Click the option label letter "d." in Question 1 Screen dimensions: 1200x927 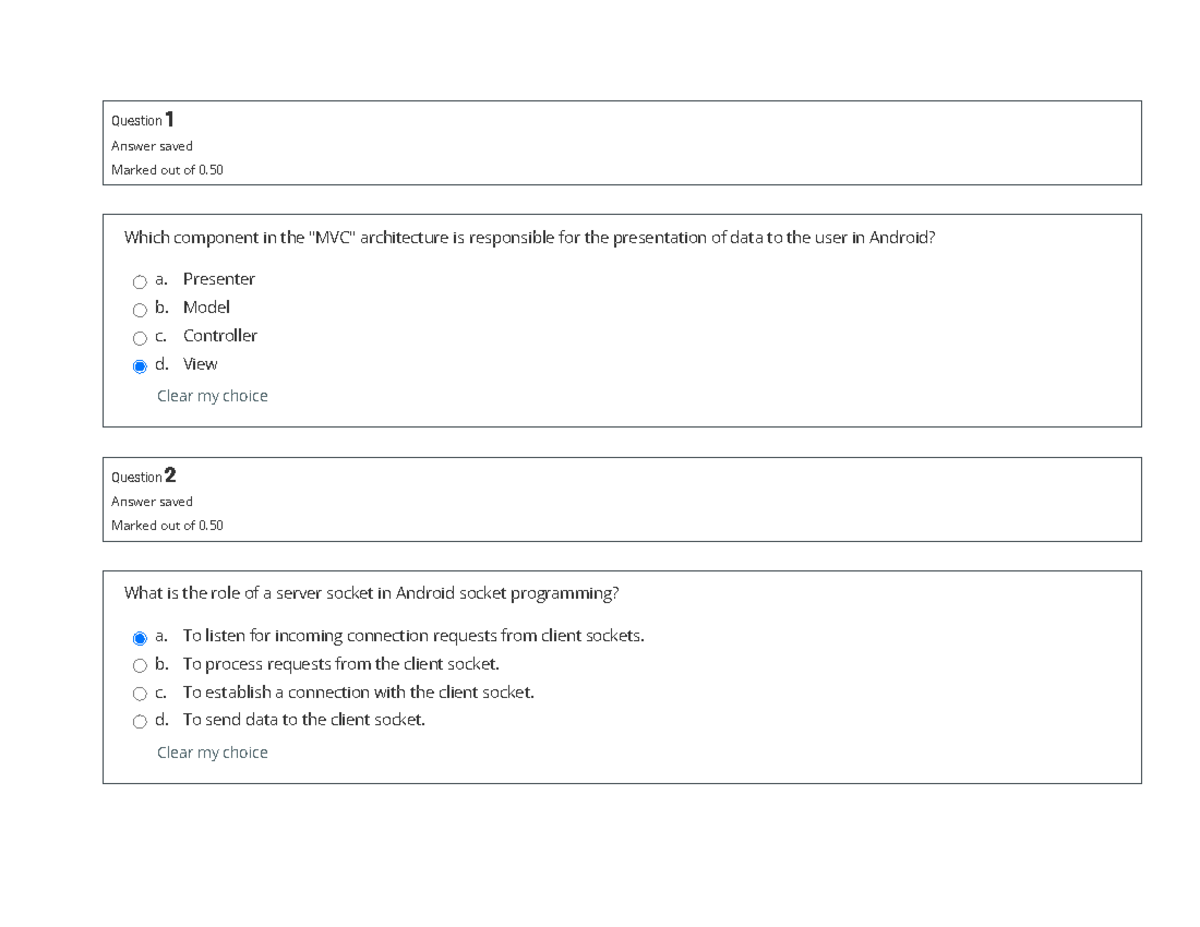pyautogui.click(x=162, y=365)
